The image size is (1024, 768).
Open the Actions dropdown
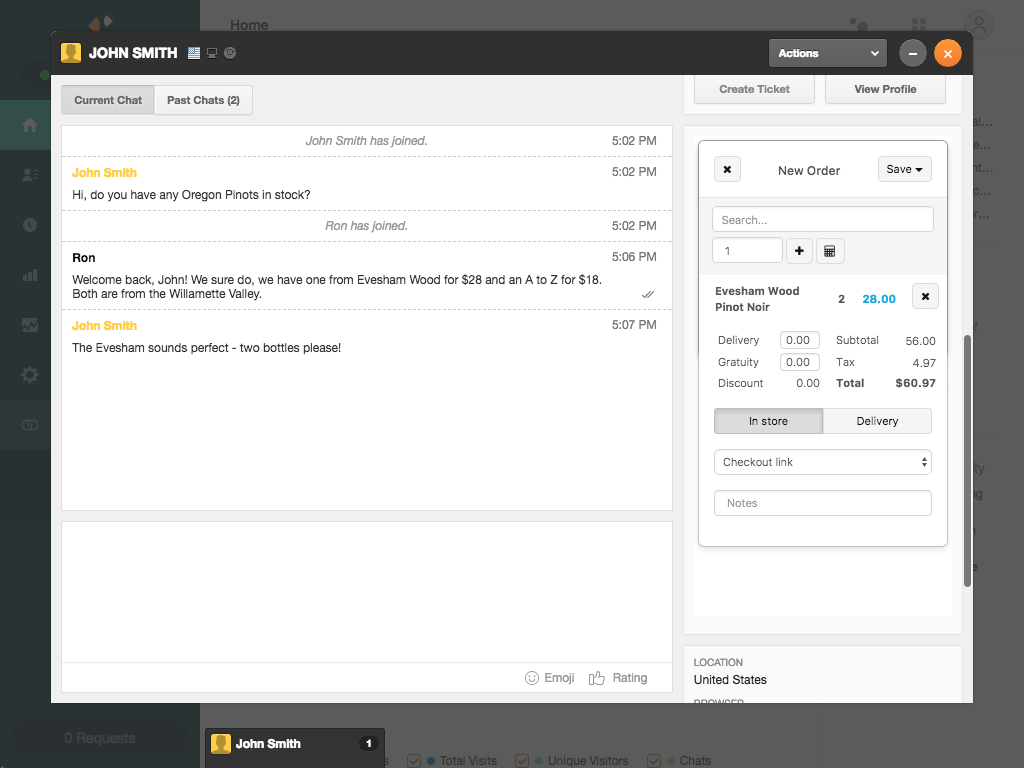pyautogui.click(x=827, y=53)
